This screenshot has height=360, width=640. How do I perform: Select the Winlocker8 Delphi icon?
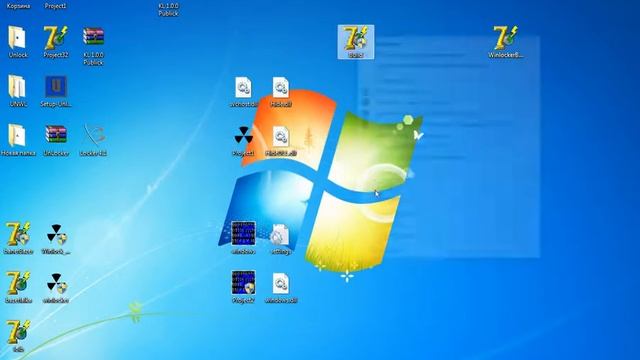pos(505,38)
